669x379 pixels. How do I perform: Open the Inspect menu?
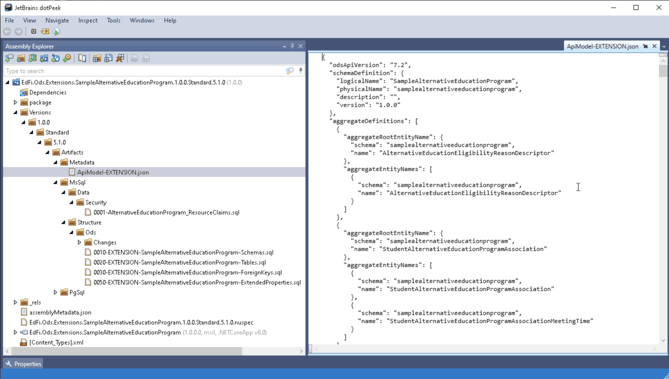click(x=88, y=20)
